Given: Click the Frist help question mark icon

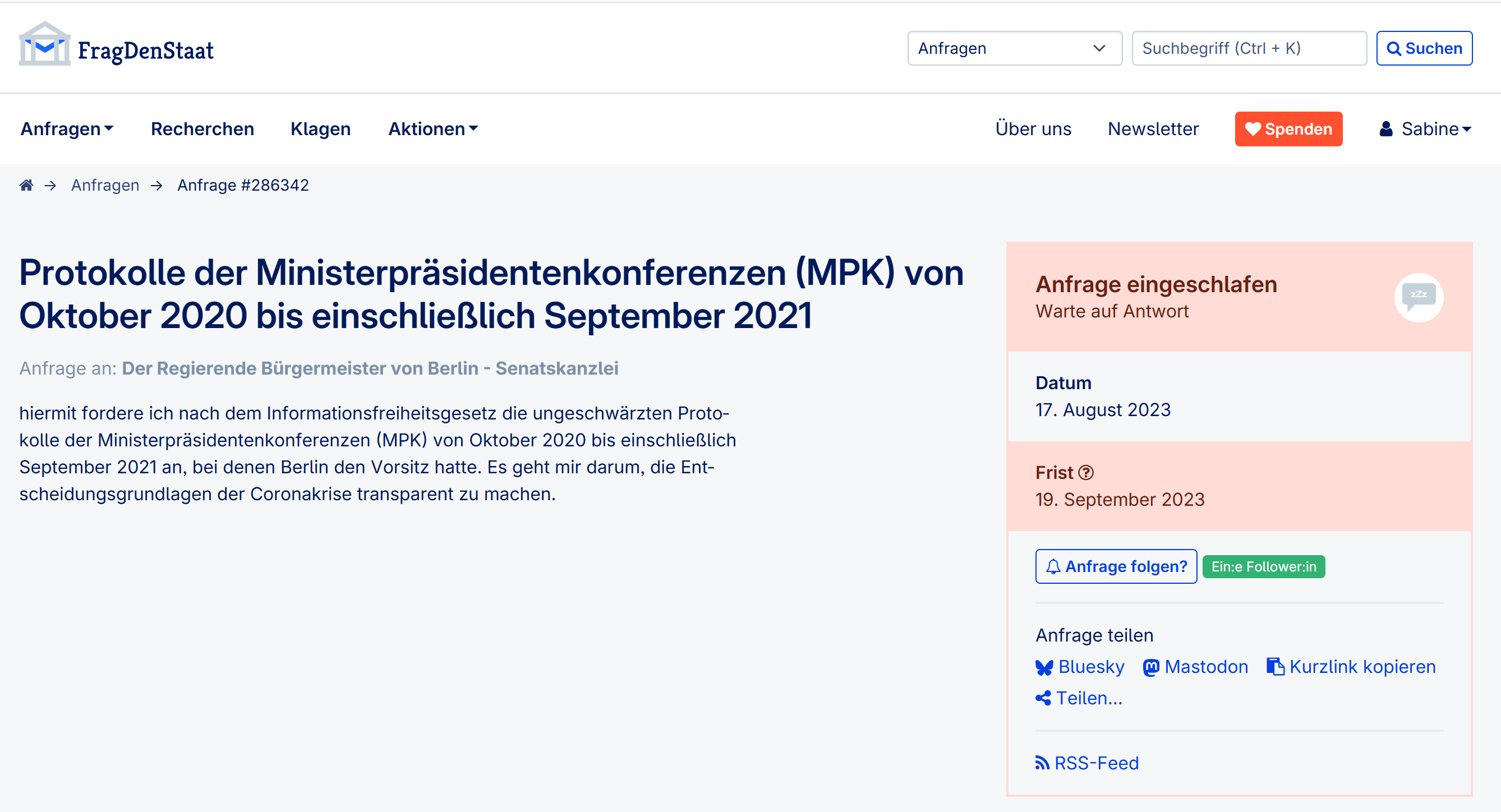Looking at the screenshot, I should 1085,472.
